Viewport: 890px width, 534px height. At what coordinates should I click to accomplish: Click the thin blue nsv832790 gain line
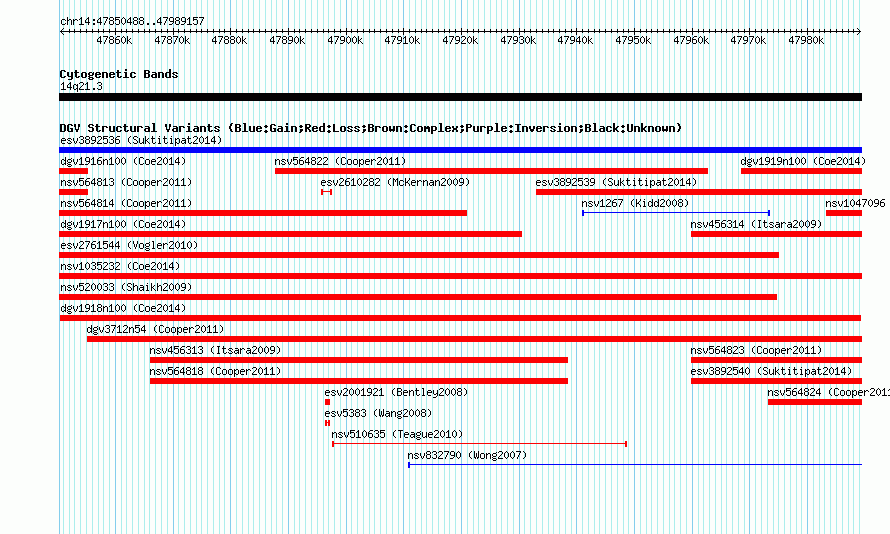pos(635,465)
